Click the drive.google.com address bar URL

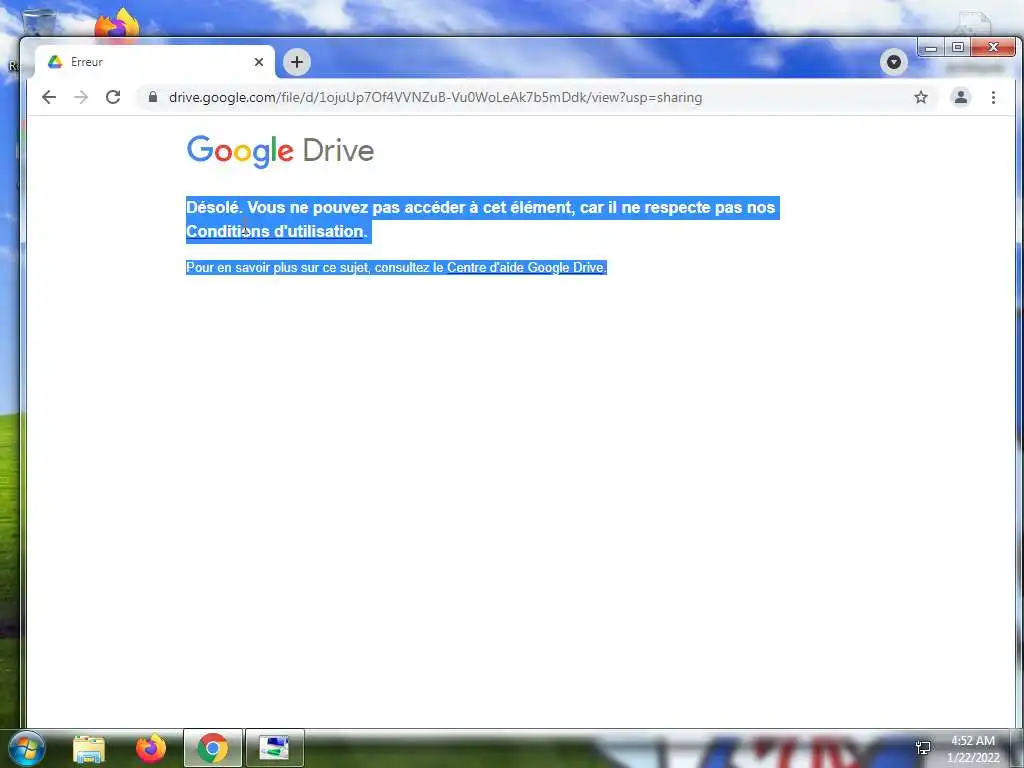coord(436,97)
